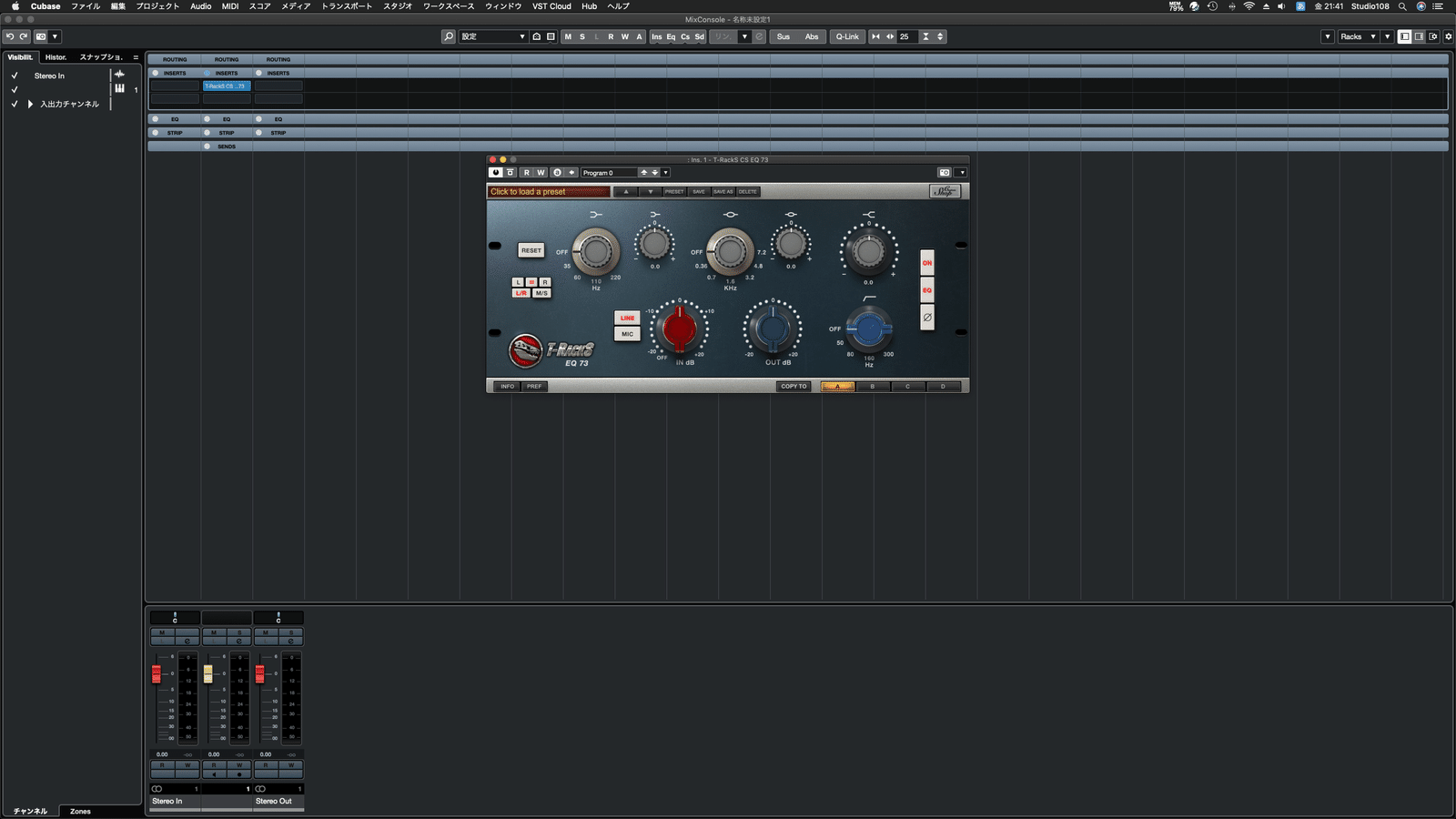Viewport: 1456px width, 819px height.
Task: Expand the 入出力チャンネル group
Action: pyautogui.click(x=30, y=104)
